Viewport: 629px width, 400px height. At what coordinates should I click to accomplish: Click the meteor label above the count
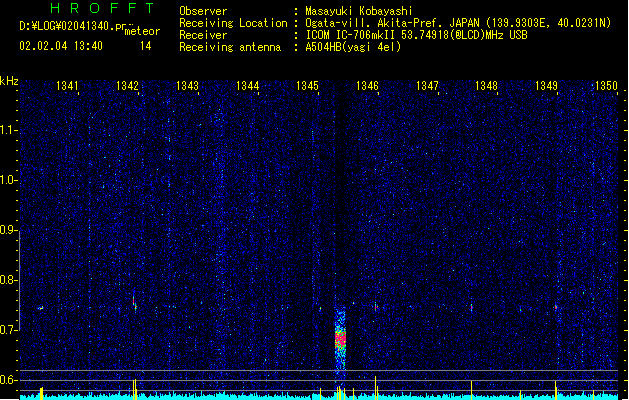(142, 31)
